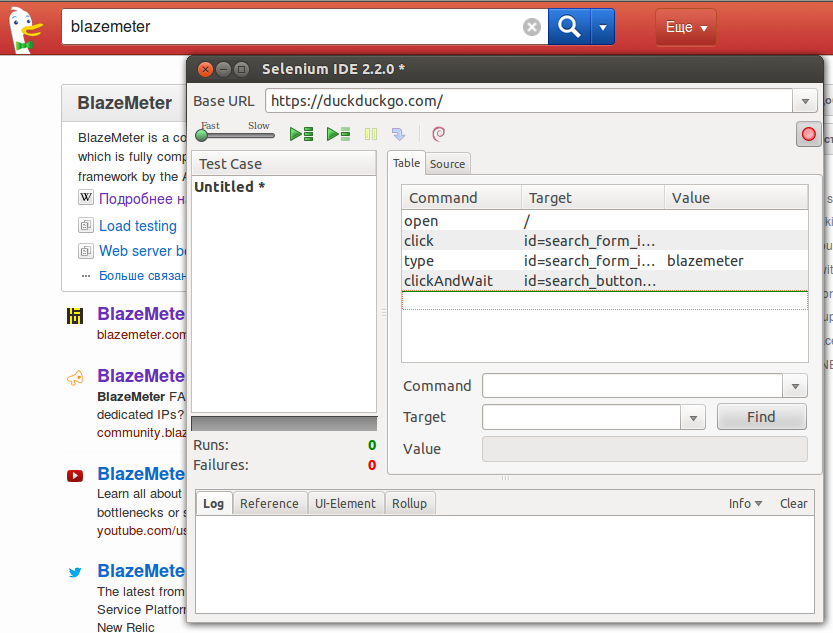Expand the Base URL history dropdown
This screenshot has height=633, width=833.
[x=805, y=101]
